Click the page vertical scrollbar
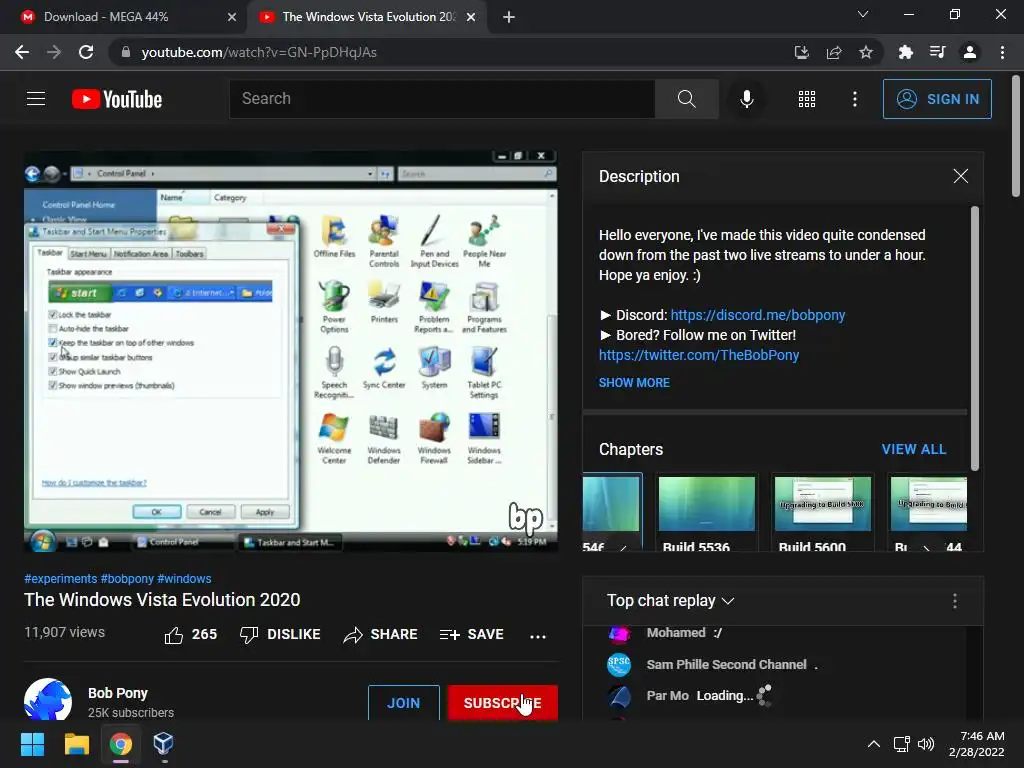This screenshot has height=768, width=1024. coord(1016,136)
